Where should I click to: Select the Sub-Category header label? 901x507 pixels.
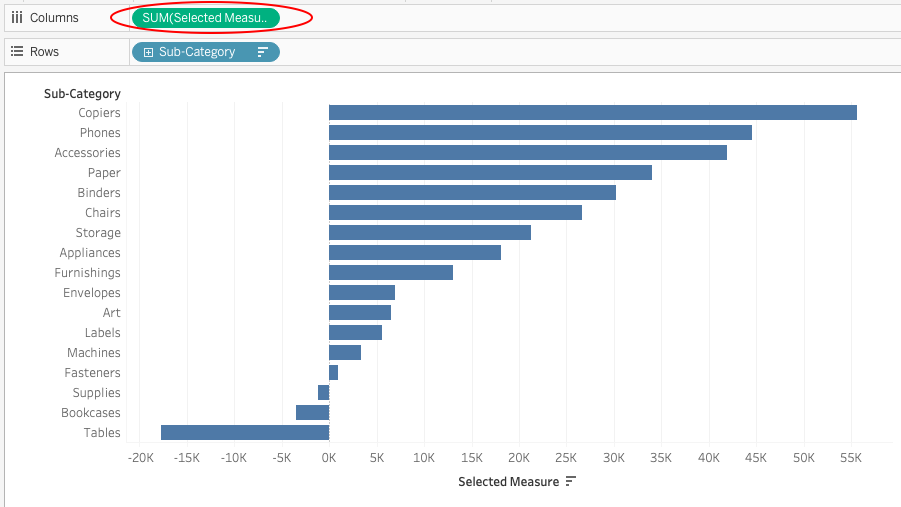pyautogui.click(x=82, y=94)
